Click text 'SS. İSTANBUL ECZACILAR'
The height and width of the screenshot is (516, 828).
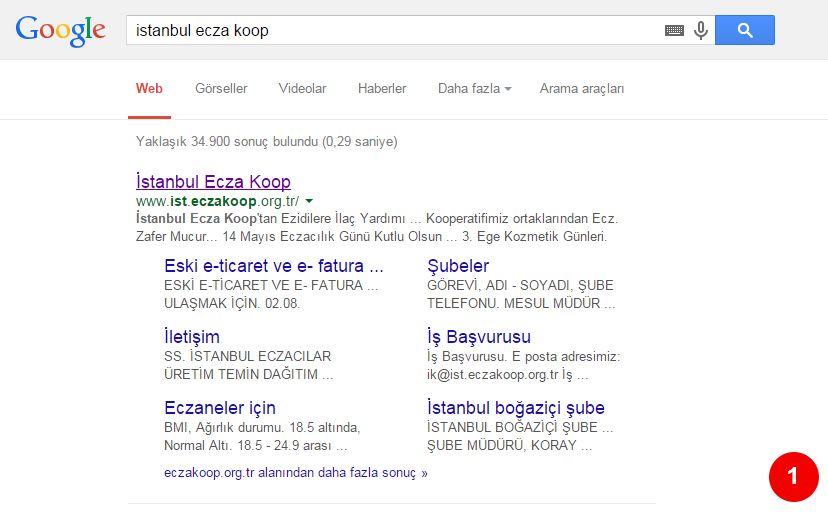248,356
